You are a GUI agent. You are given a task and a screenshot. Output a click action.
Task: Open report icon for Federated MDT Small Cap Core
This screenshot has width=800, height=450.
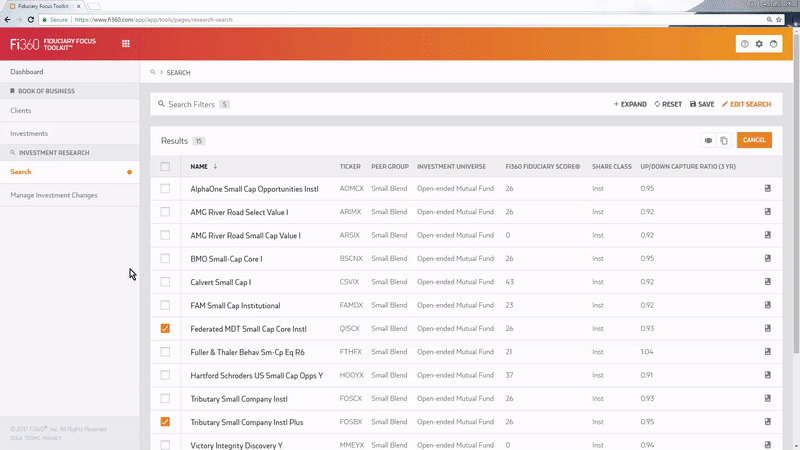[x=767, y=329]
